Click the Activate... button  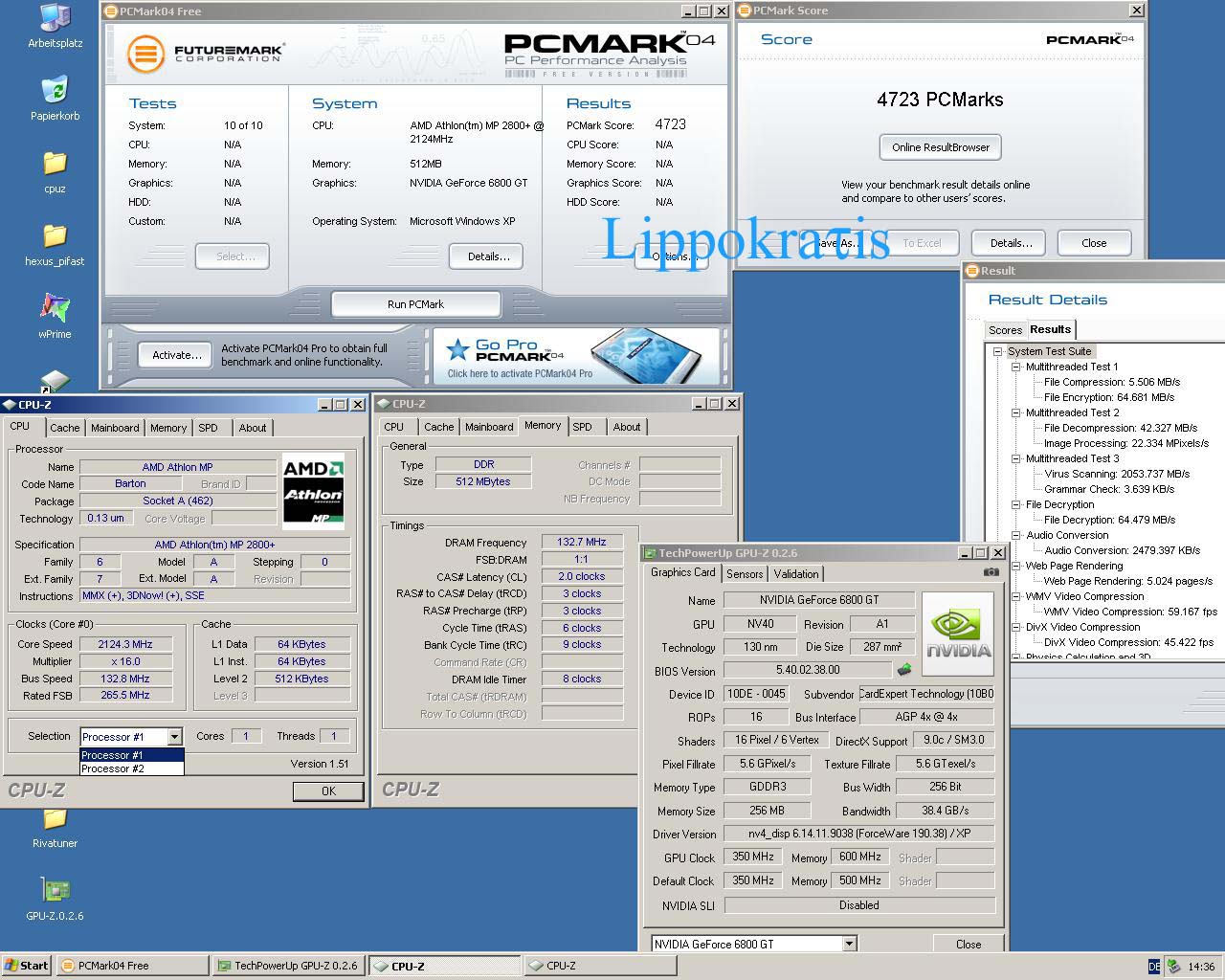[177, 355]
